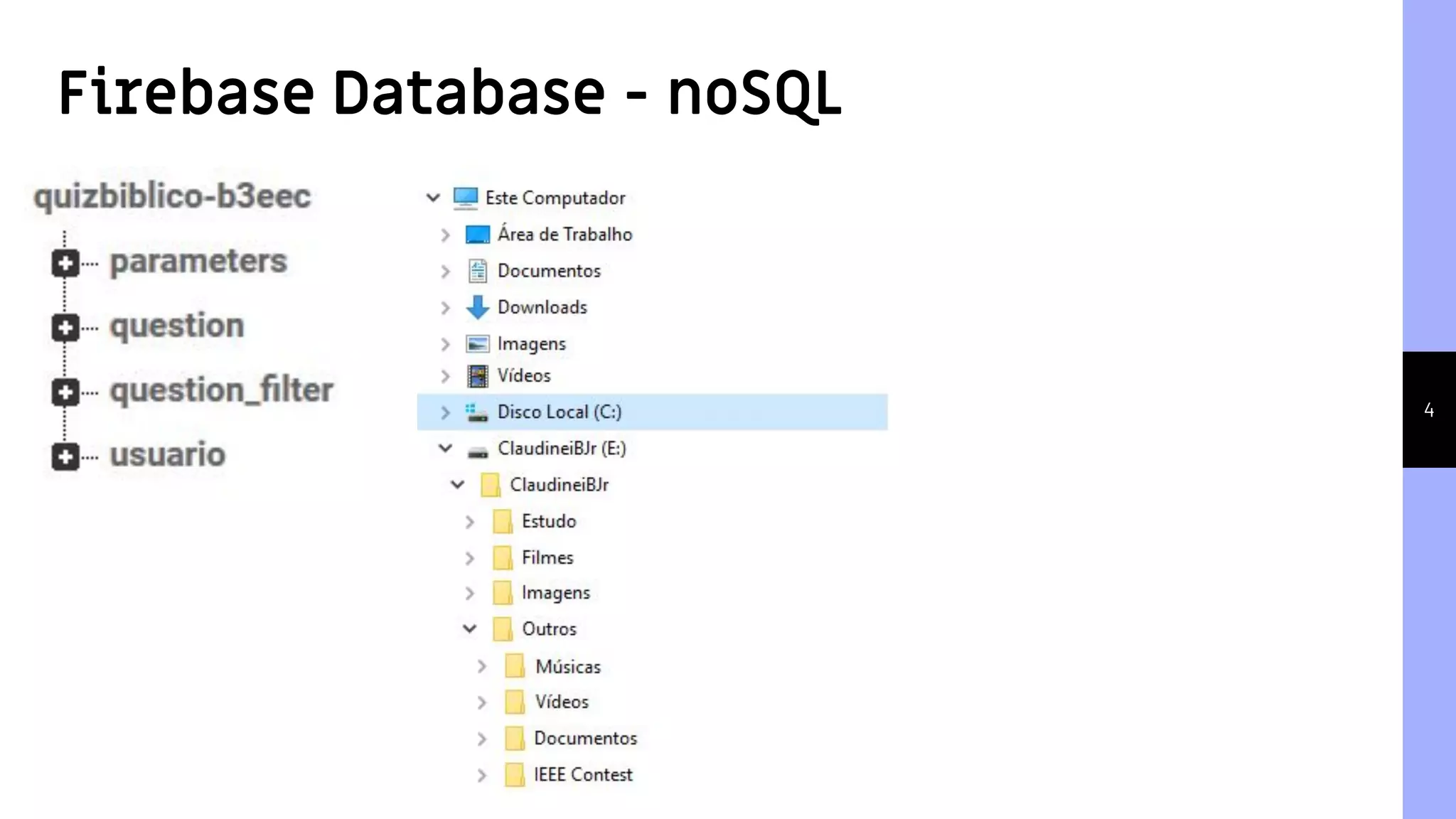Select Área de Trabalho entry
Image resolution: width=1456 pixels, height=819 pixels.
pyautogui.click(x=564, y=234)
